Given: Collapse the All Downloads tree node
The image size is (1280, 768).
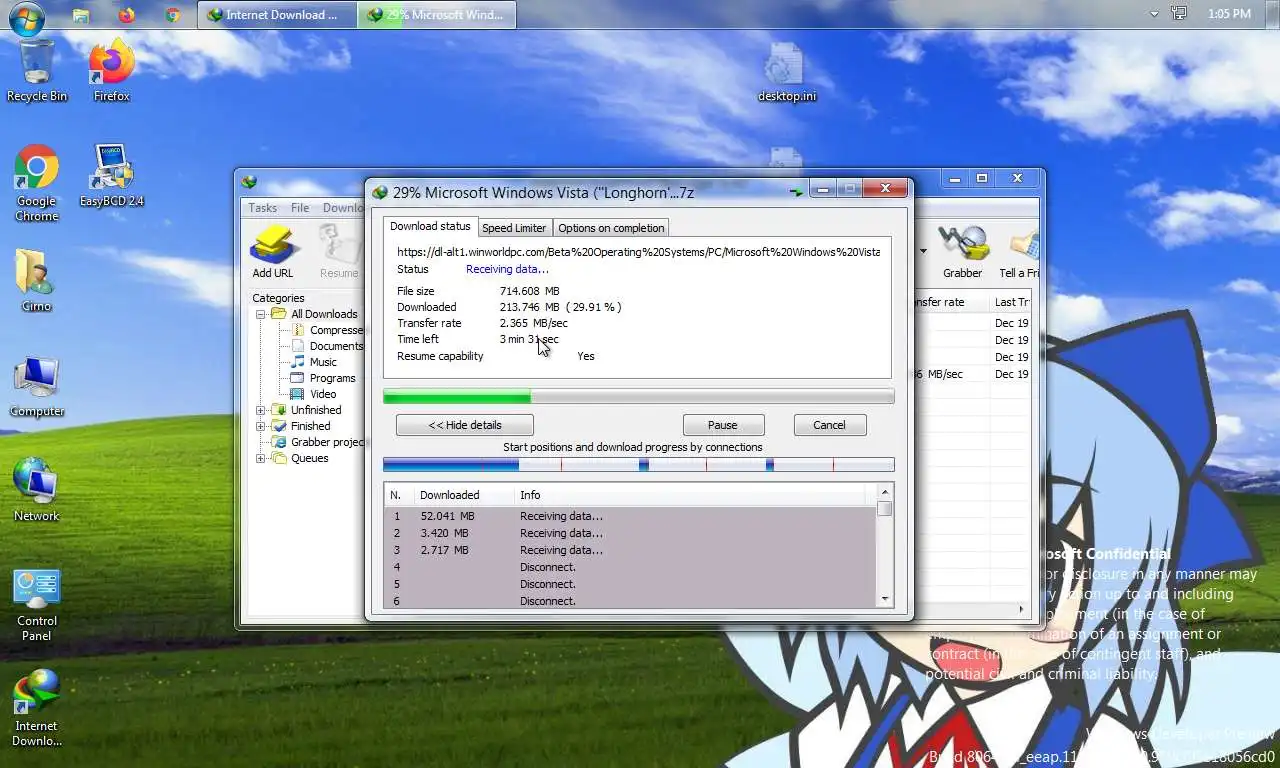Looking at the screenshot, I should point(261,314).
